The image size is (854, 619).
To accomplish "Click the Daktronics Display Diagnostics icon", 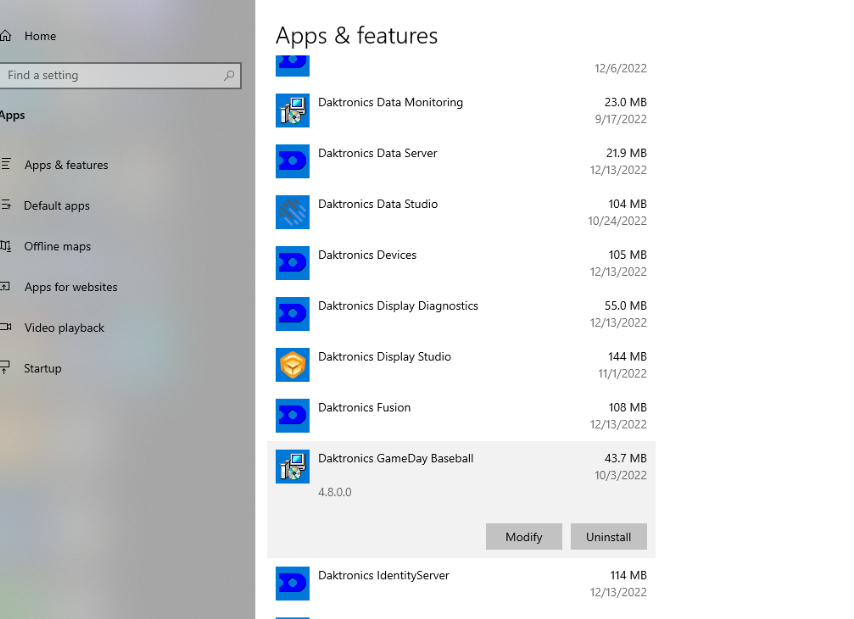I will [x=292, y=314].
